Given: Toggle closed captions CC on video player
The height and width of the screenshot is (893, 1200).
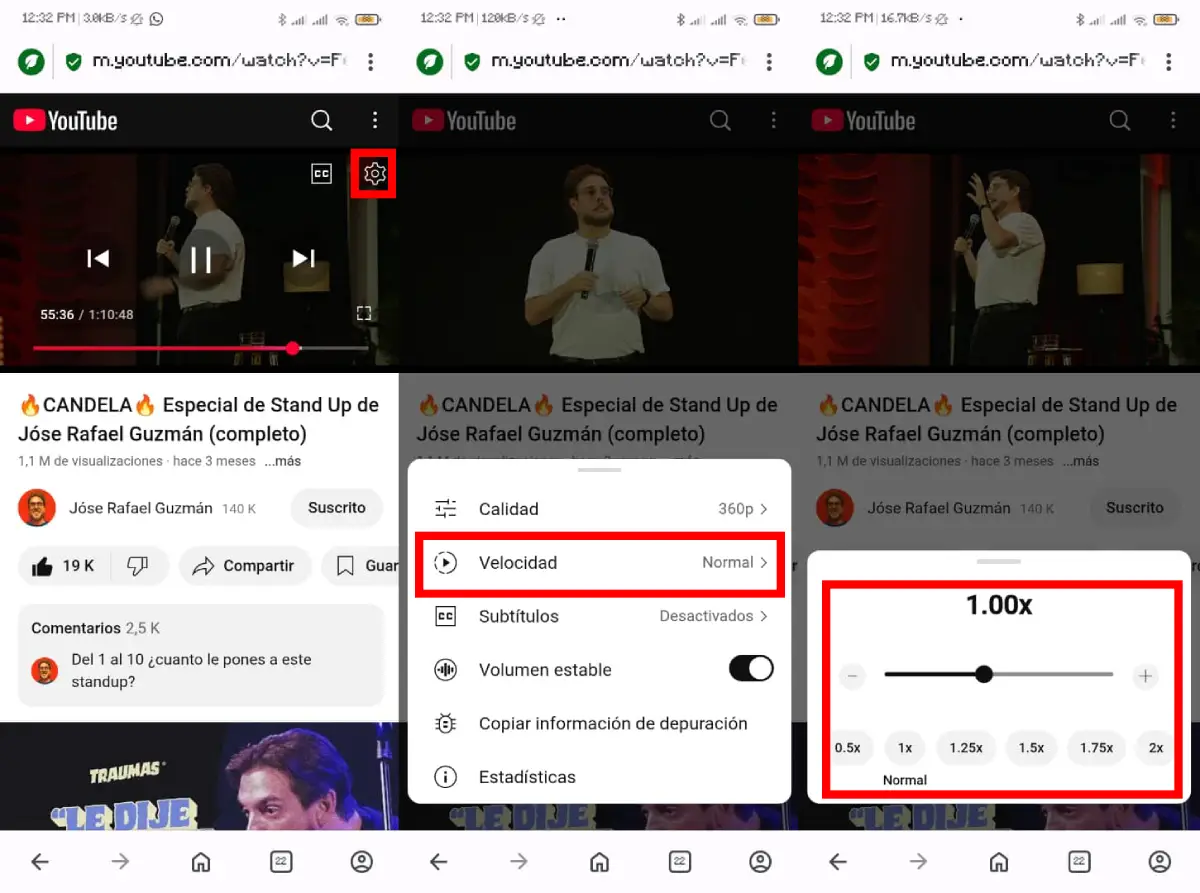Looking at the screenshot, I should coord(321,174).
